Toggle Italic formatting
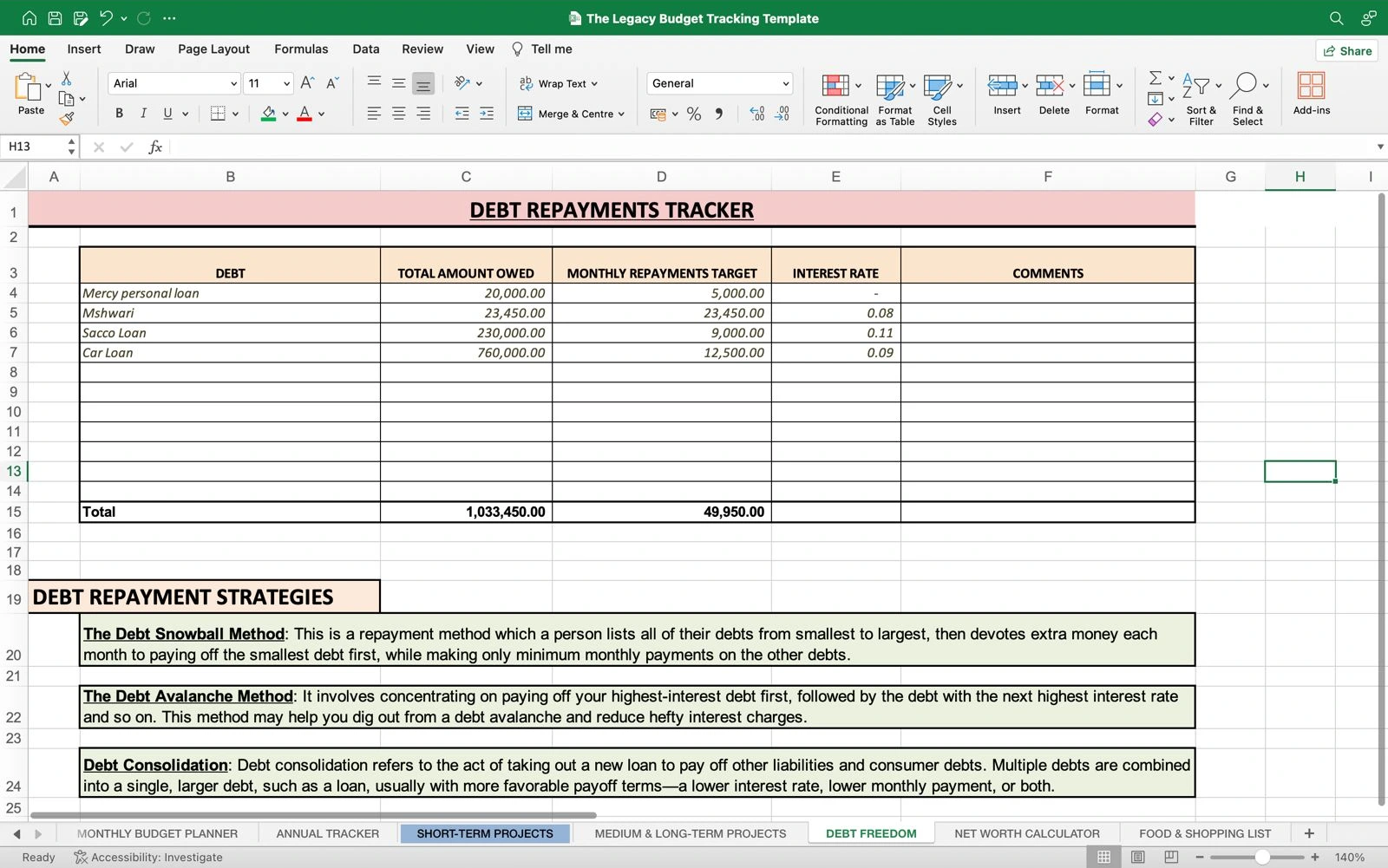Image resolution: width=1388 pixels, height=868 pixels. tap(143, 114)
